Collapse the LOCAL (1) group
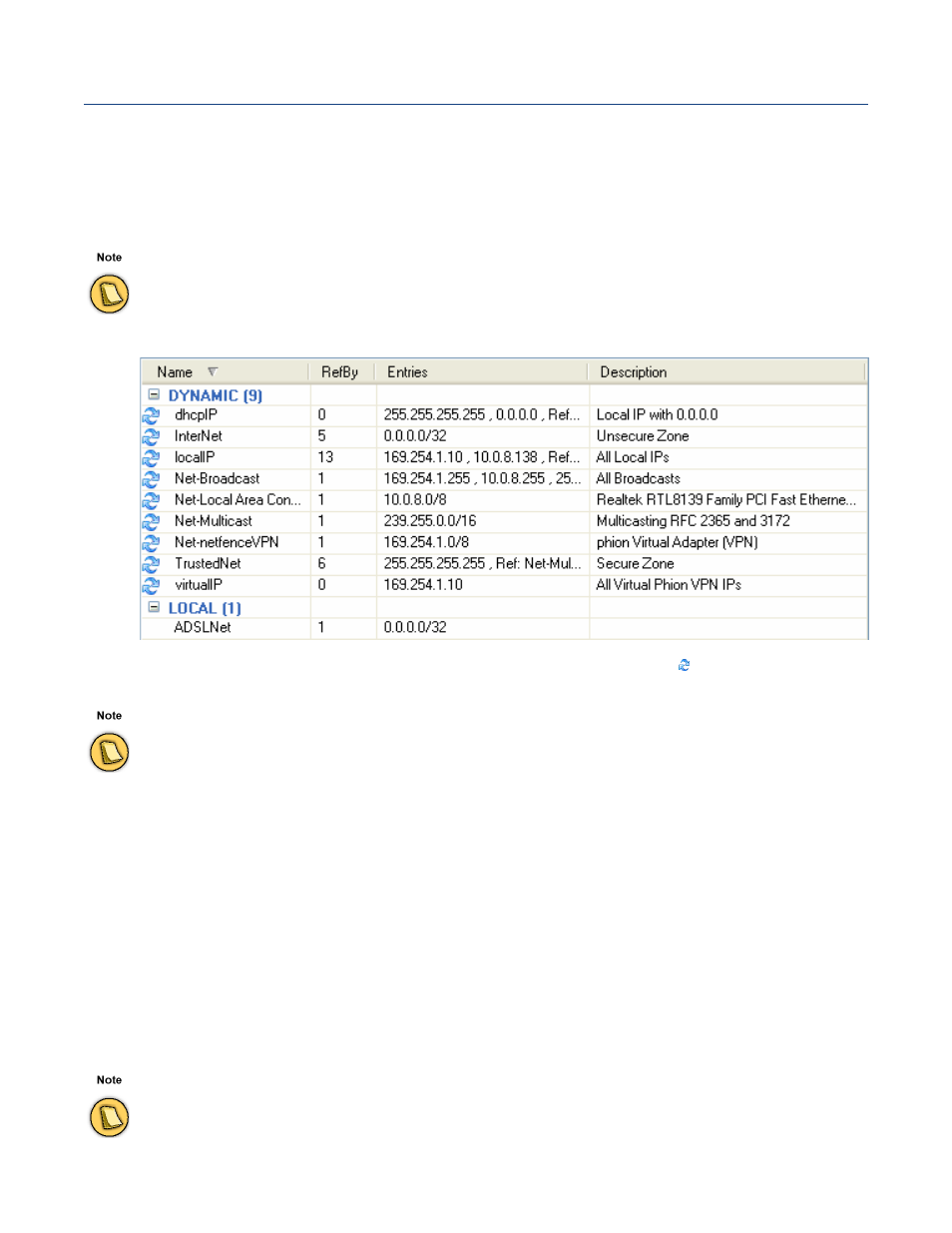This screenshot has height=1233, width=952. (x=154, y=607)
